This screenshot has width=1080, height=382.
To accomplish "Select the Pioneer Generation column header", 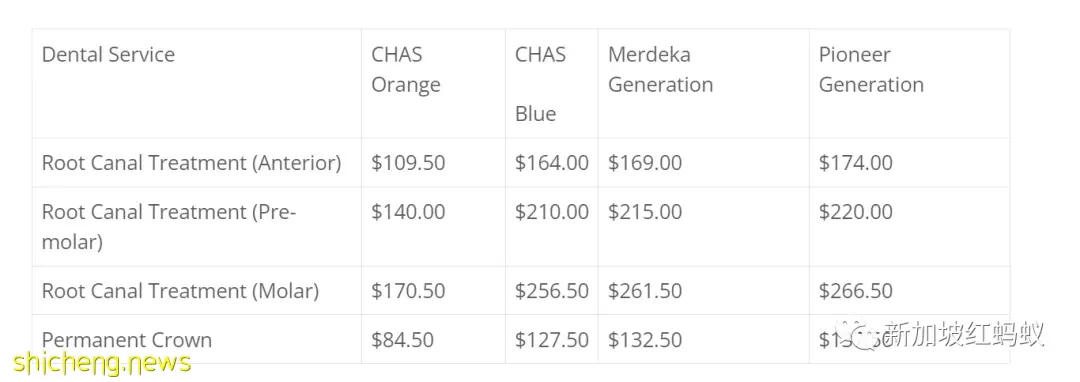I will (x=871, y=70).
